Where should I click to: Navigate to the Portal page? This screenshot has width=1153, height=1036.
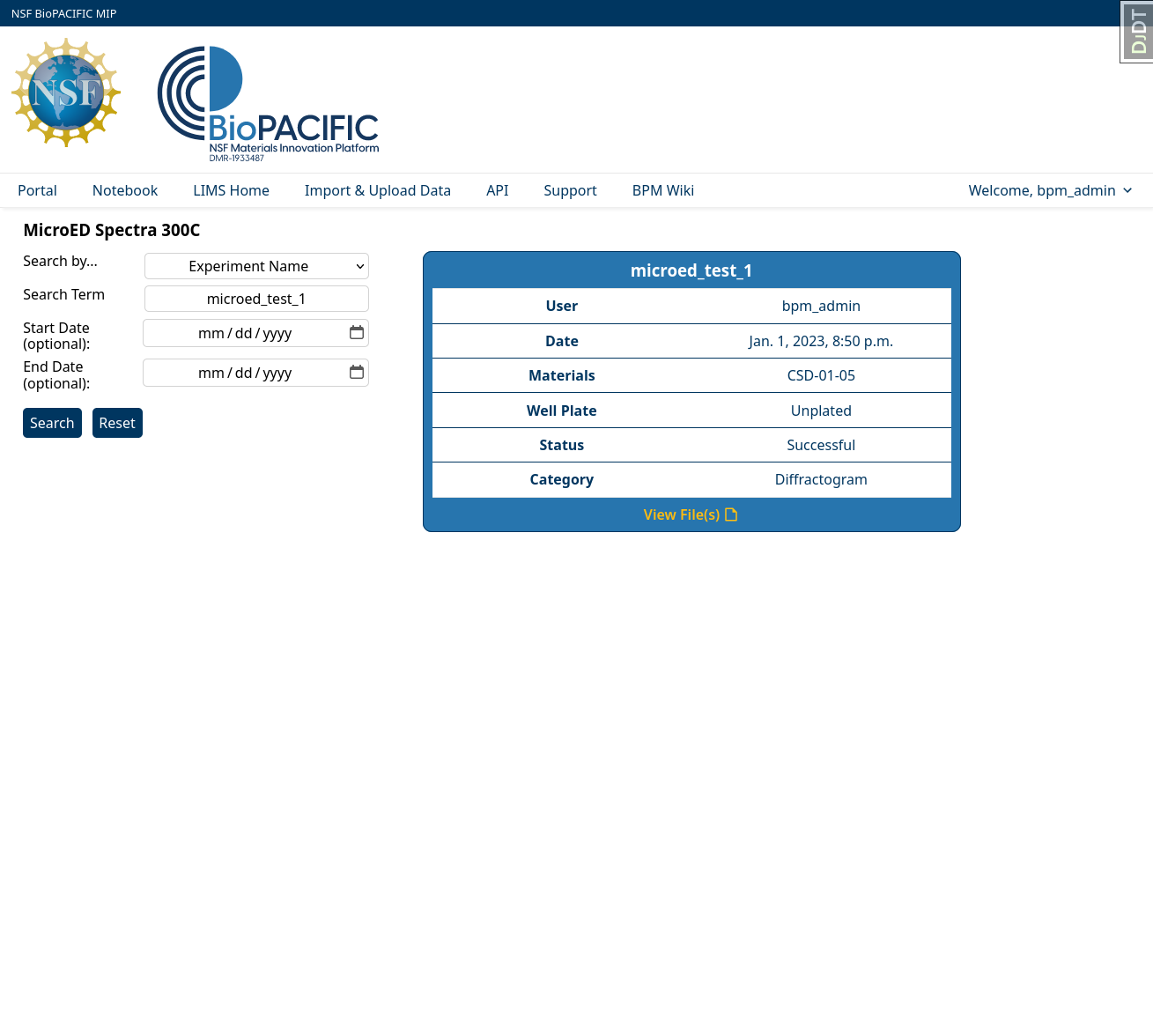coord(37,190)
